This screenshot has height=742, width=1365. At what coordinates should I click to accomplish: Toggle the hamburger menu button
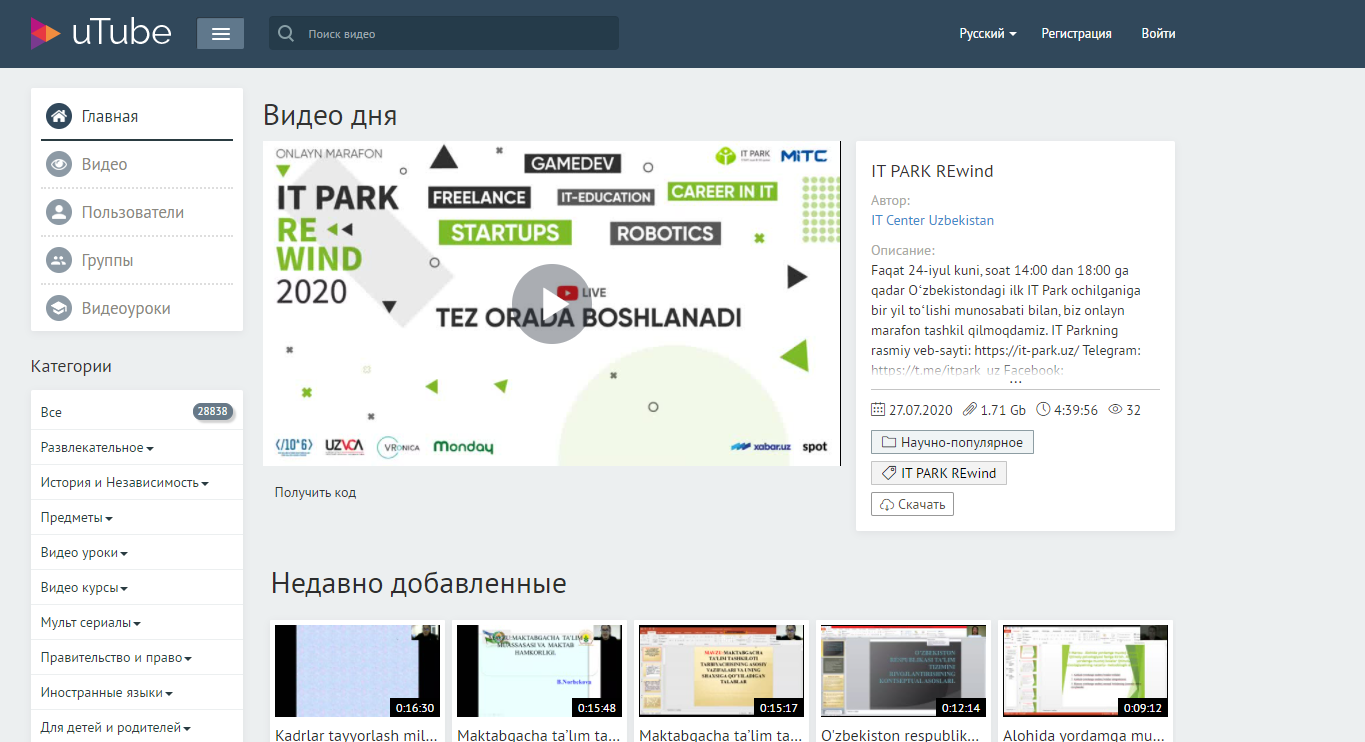221,33
